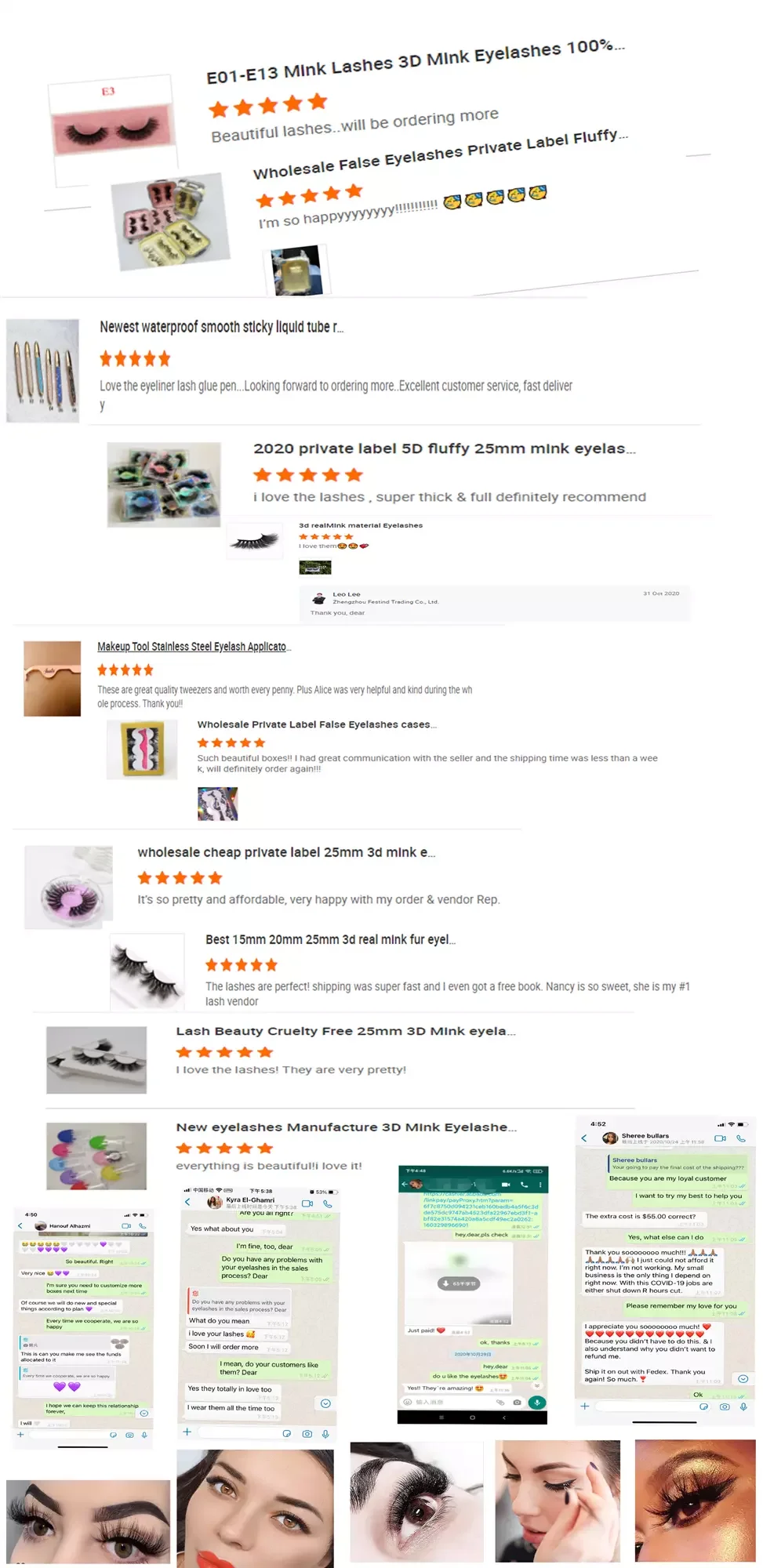Viewport: 763px width, 1568px height.
Task: Open Kyra El-Ghamri contact avatar
Action: (215, 1203)
